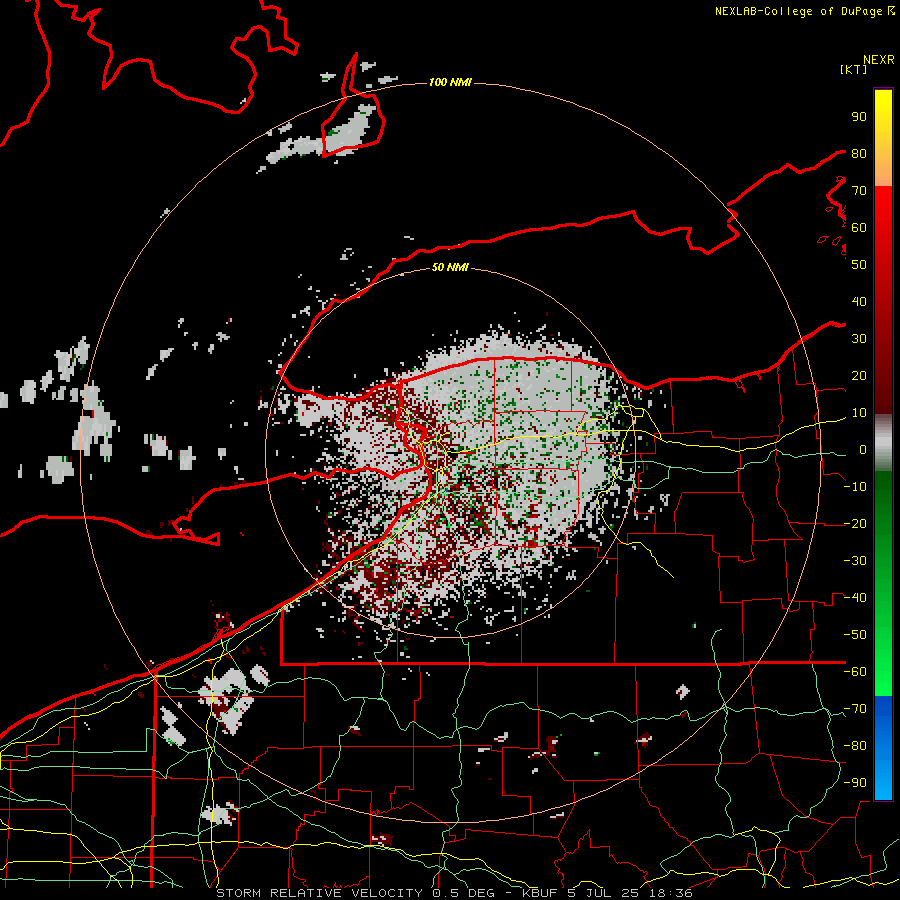Click the -30 tick label on the scale

pos(855,561)
